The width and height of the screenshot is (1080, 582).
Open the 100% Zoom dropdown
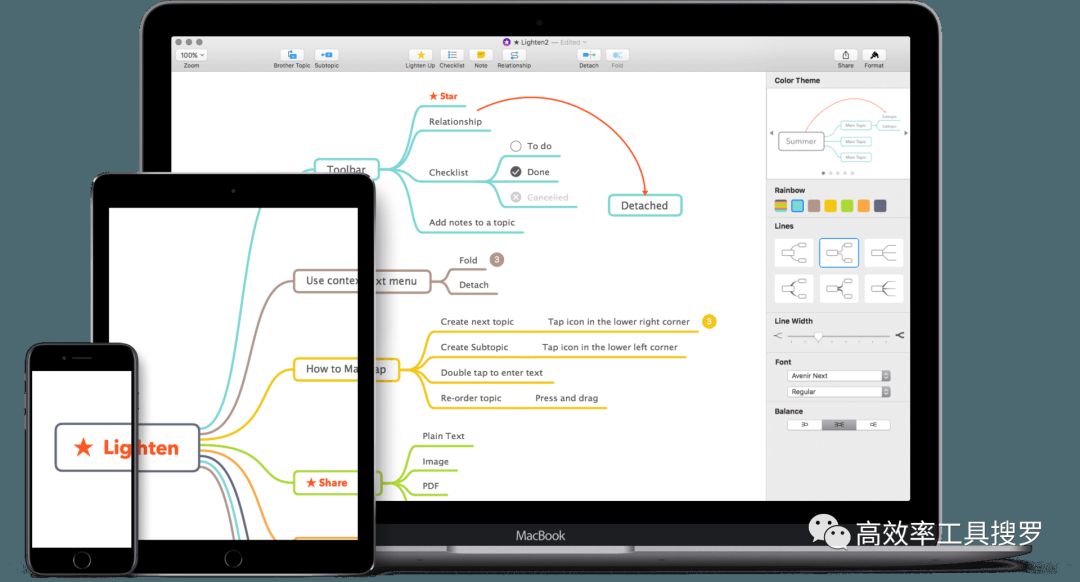click(x=191, y=55)
